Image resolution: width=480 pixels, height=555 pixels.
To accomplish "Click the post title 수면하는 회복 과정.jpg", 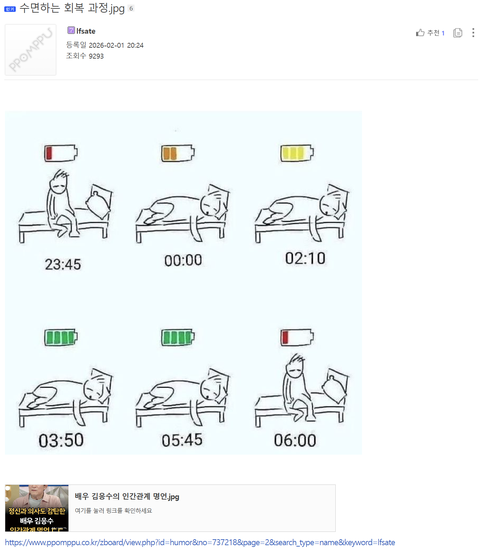I will [x=72, y=8].
